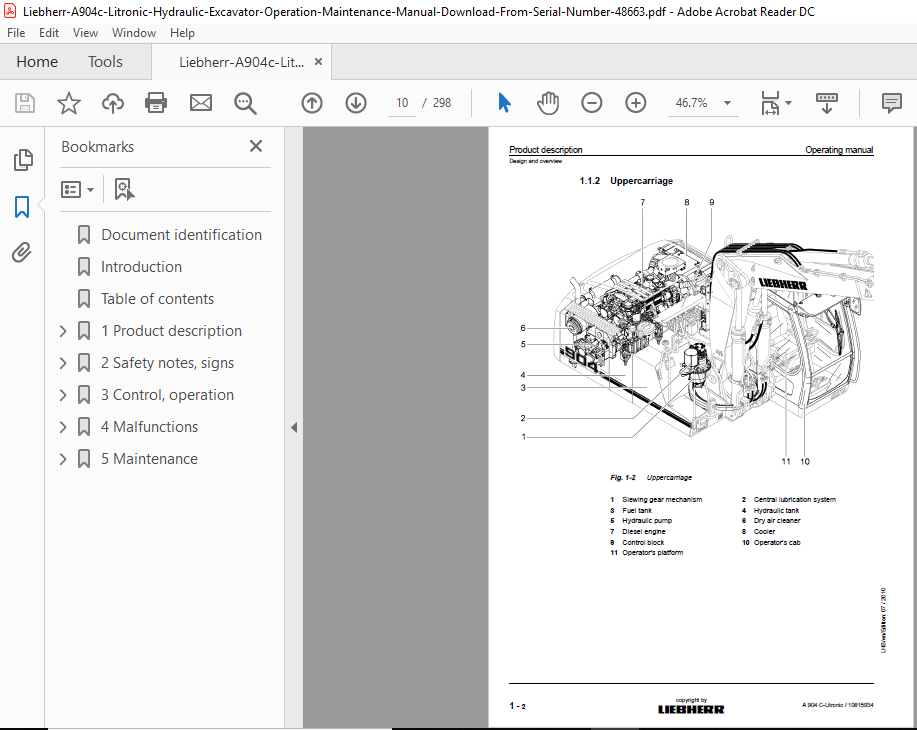Select the arrow selection tool
The height and width of the screenshot is (730, 917).
tap(504, 103)
